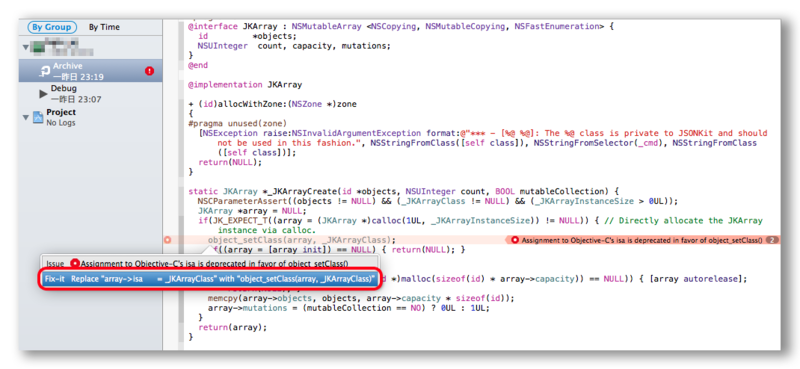Click the "[NSException raise:" line
800x369 pixels.
[482, 133]
